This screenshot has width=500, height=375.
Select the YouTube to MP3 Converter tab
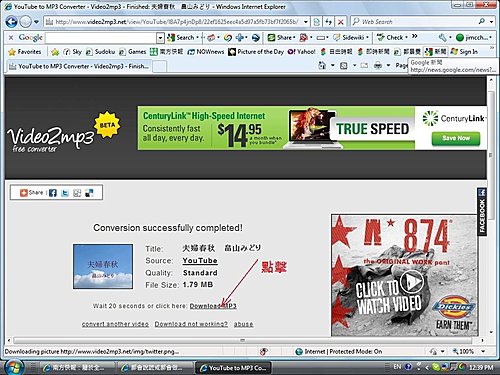pyautogui.click(x=79, y=66)
